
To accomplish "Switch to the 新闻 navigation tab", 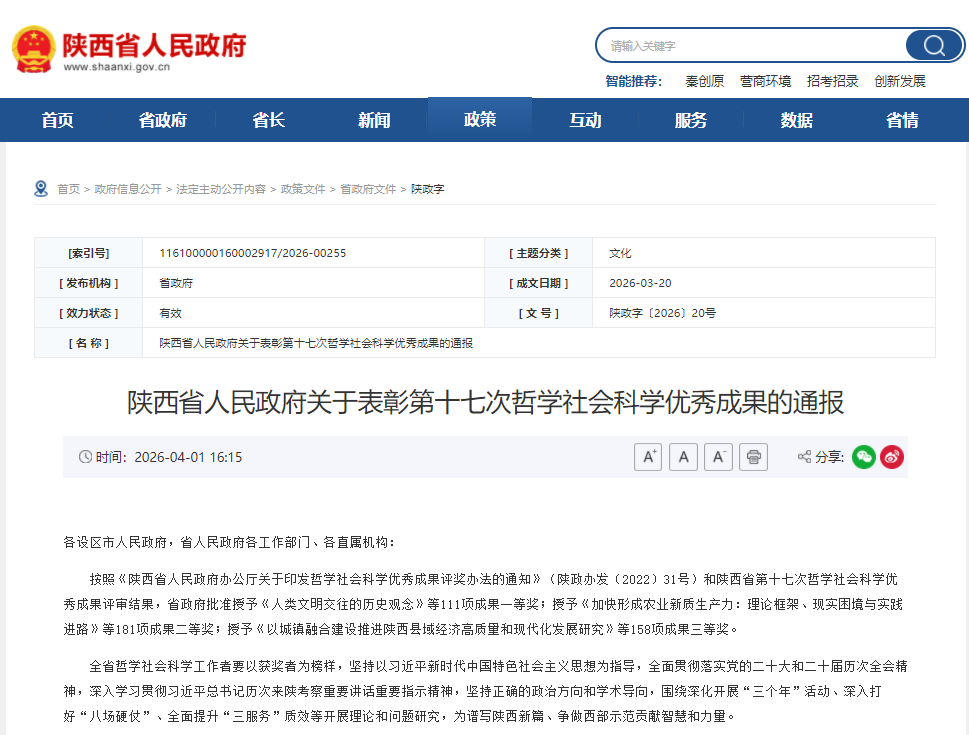I will tap(373, 119).
